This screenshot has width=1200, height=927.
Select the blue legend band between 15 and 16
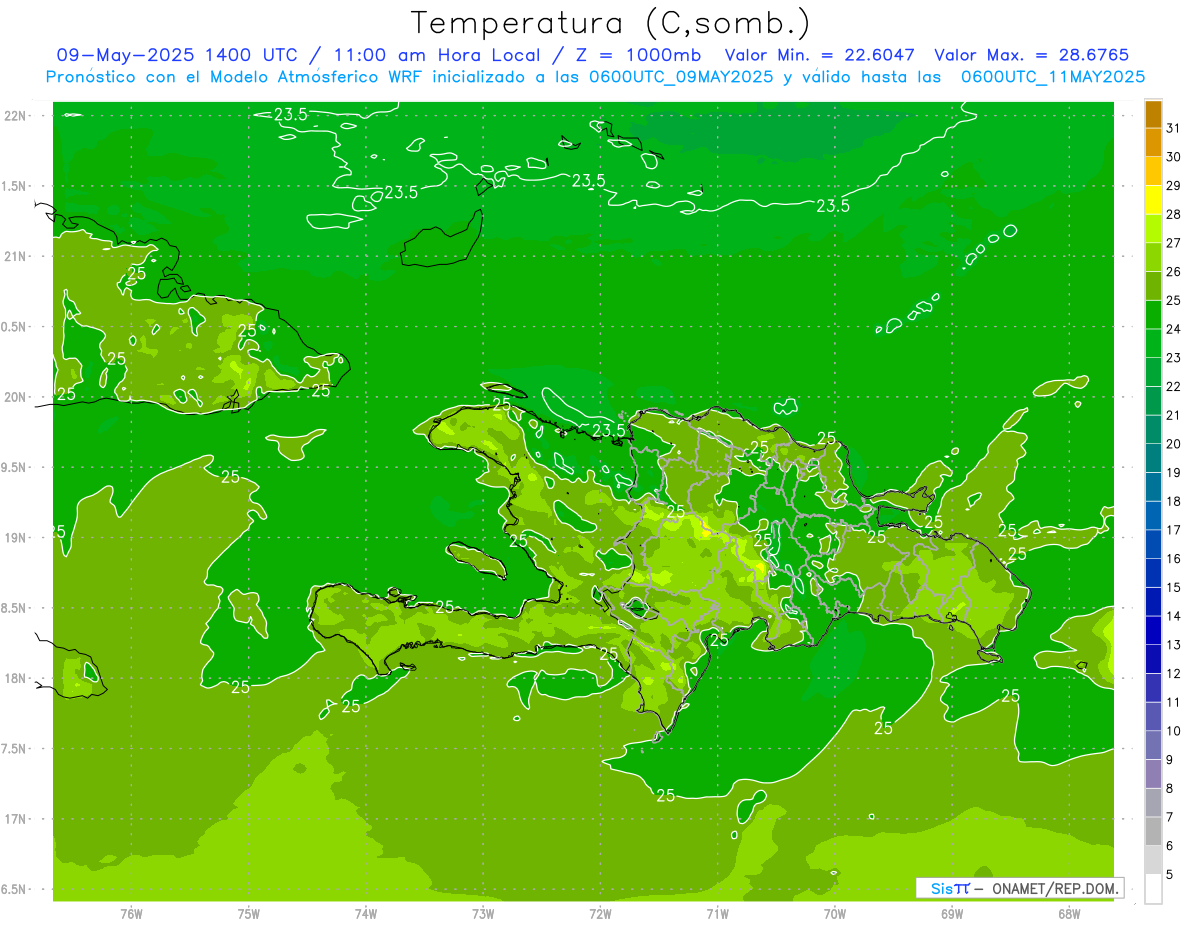coord(1153,574)
